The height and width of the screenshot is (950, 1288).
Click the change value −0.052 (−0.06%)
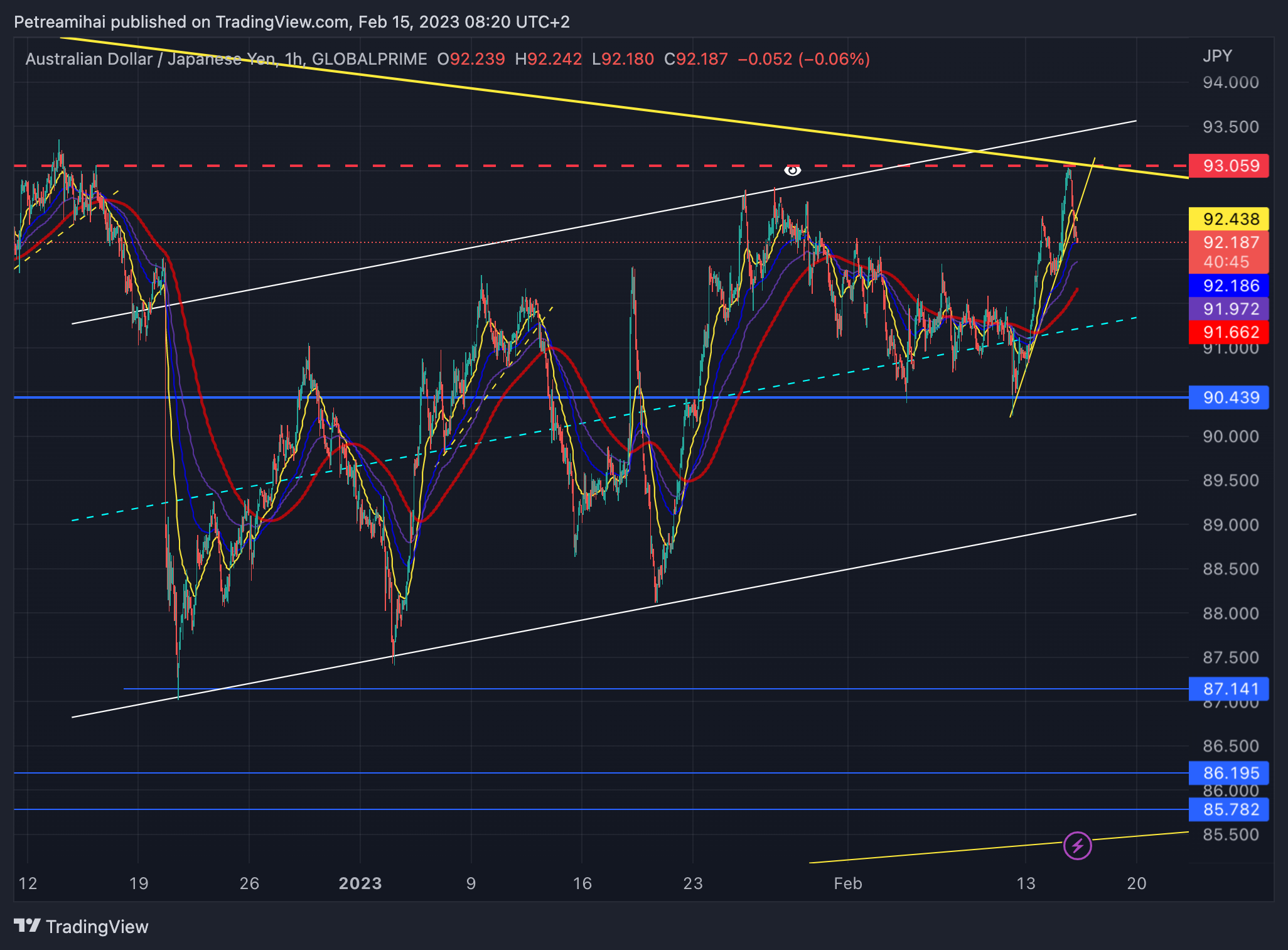tap(804, 59)
